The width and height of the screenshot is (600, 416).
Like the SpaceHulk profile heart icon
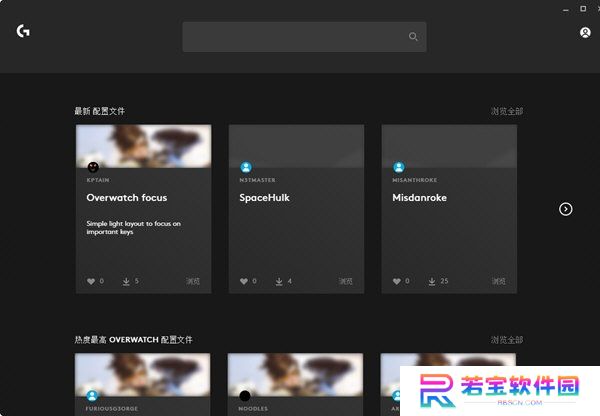244,281
